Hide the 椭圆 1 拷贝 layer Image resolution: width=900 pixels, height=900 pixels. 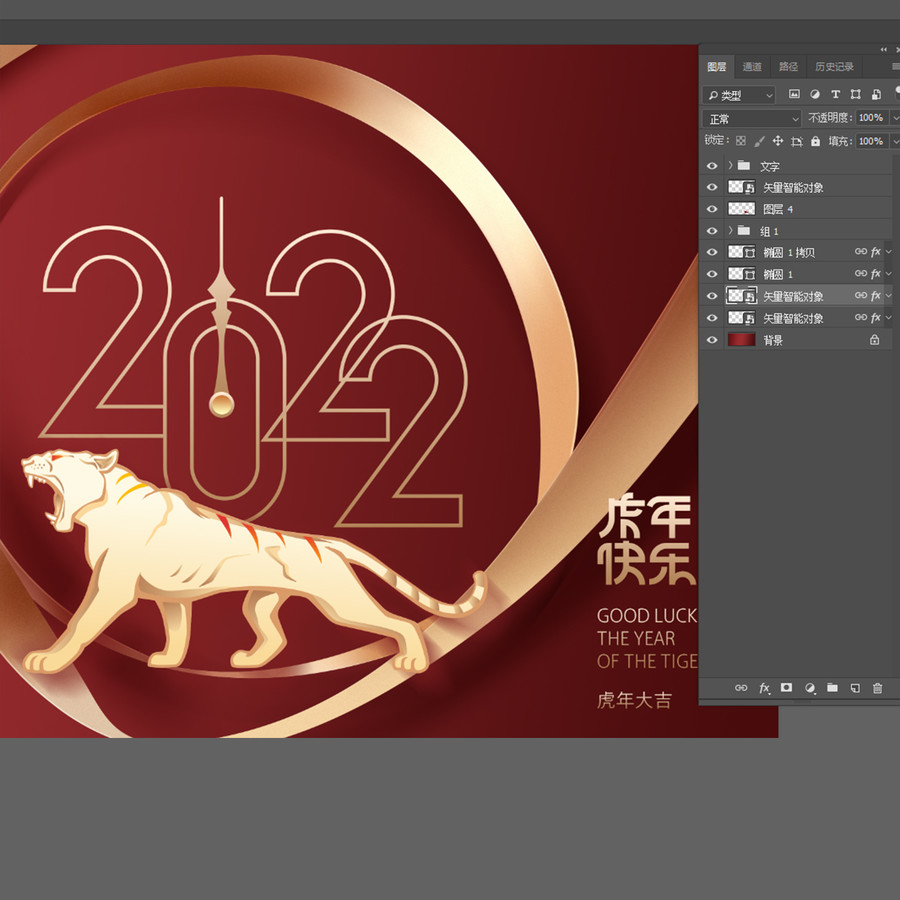click(712, 252)
